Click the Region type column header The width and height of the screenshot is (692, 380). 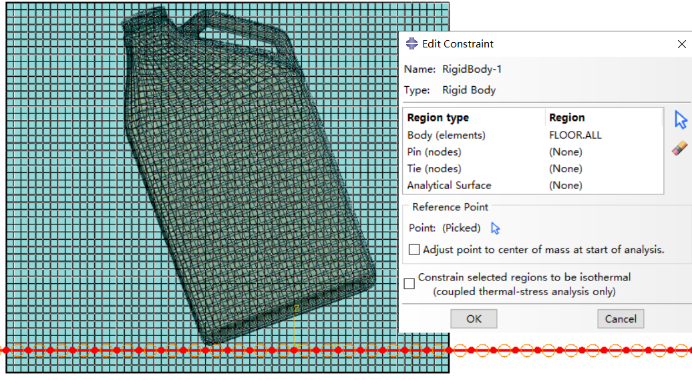pos(438,118)
